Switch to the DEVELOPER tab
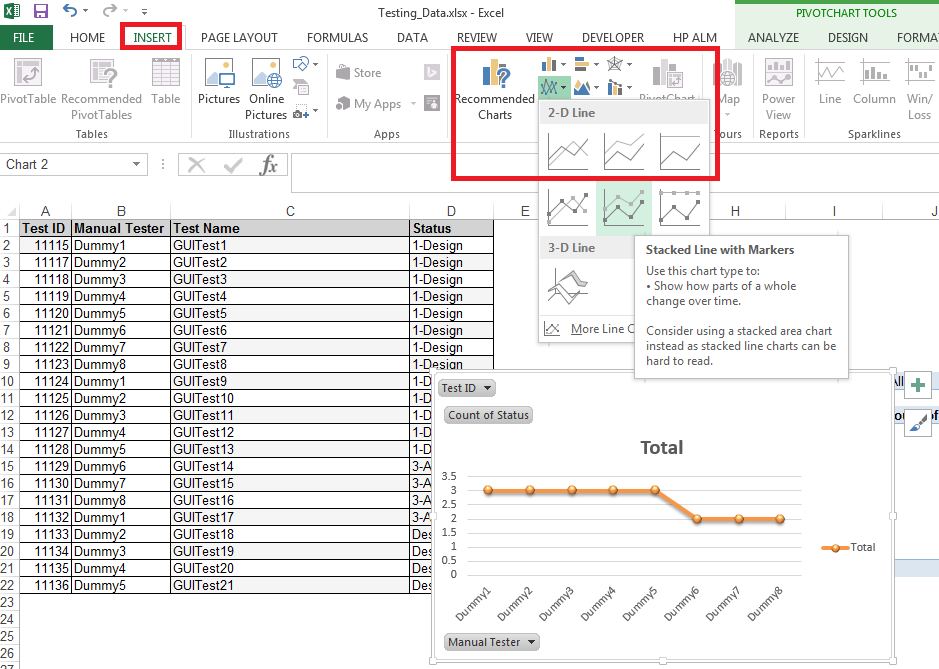The height and width of the screenshot is (669, 939). [613, 38]
